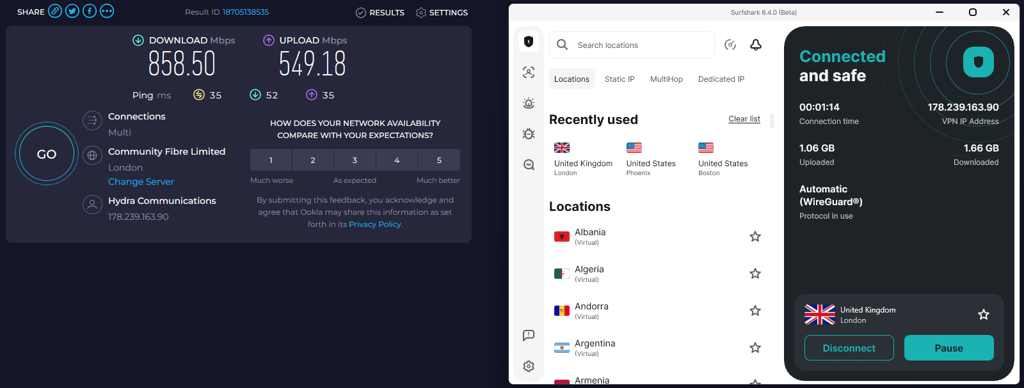Click the Surfshark shield logo in the Connected panel

click(978, 63)
